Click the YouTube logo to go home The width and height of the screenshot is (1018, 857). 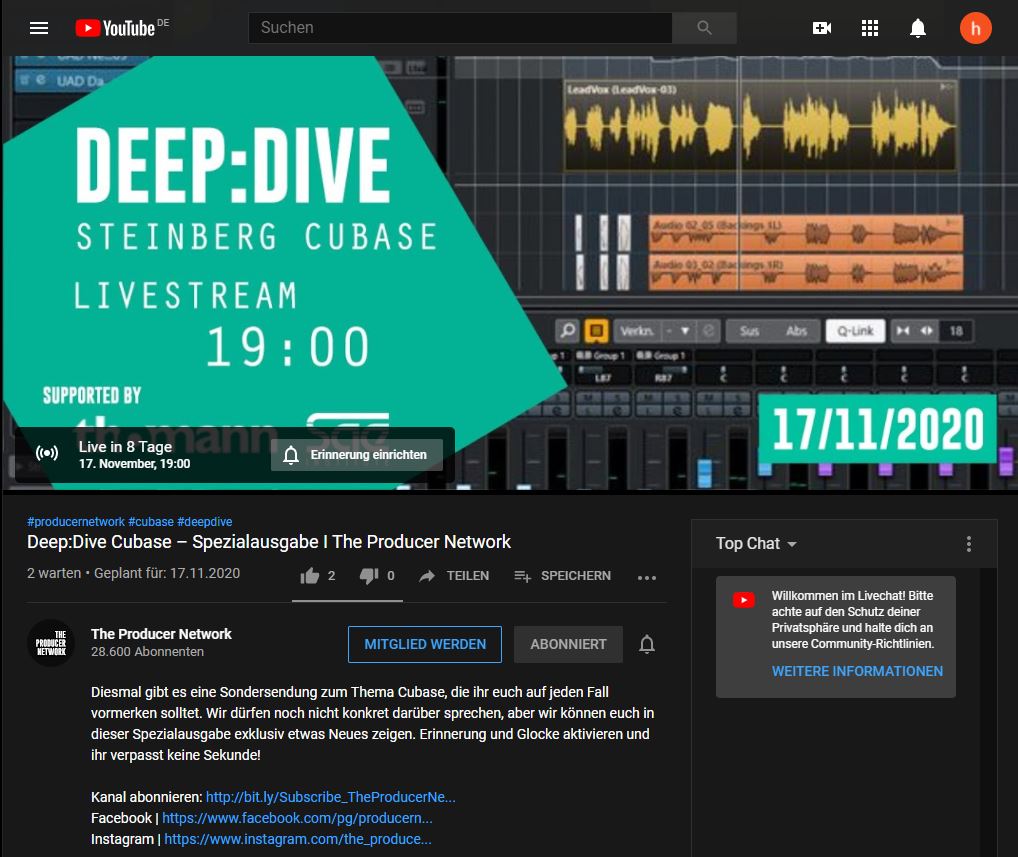[116, 28]
